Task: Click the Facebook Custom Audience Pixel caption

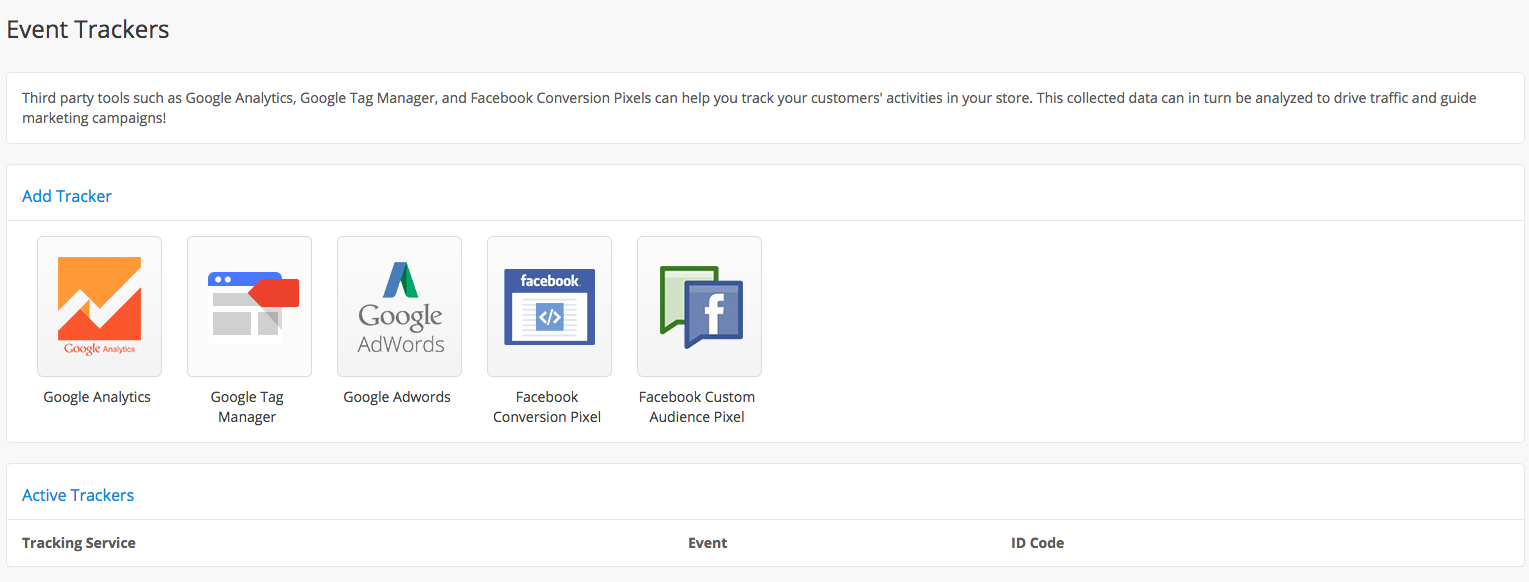Action: pos(697,407)
